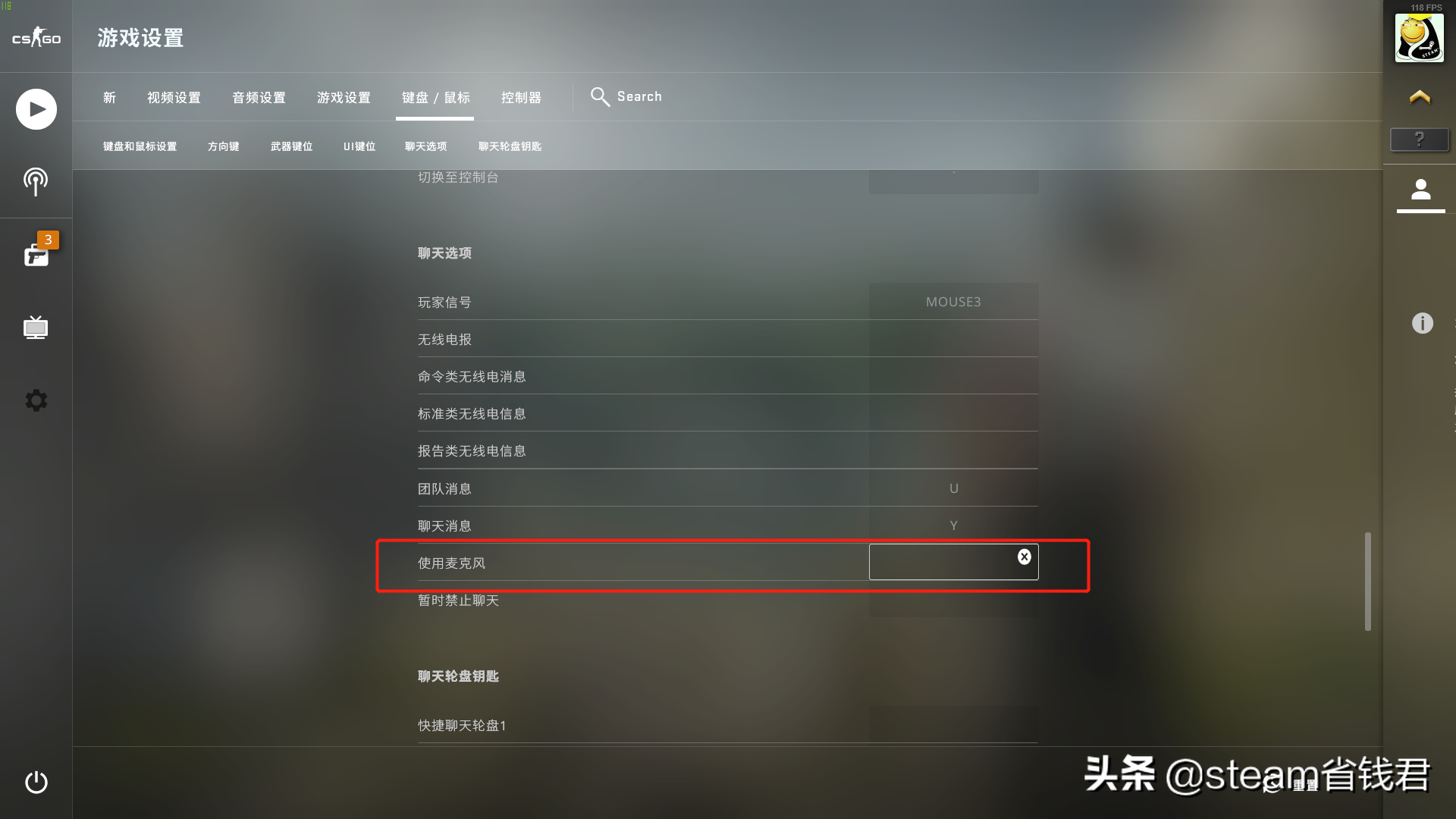Click the 聊天消息 Y key binding
The width and height of the screenshot is (1456, 819).
click(x=953, y=525)
